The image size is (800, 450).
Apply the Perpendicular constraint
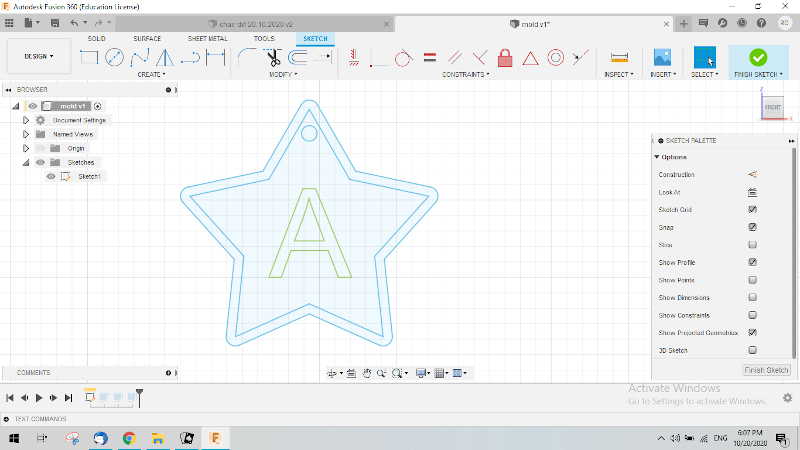pos(480,58)
